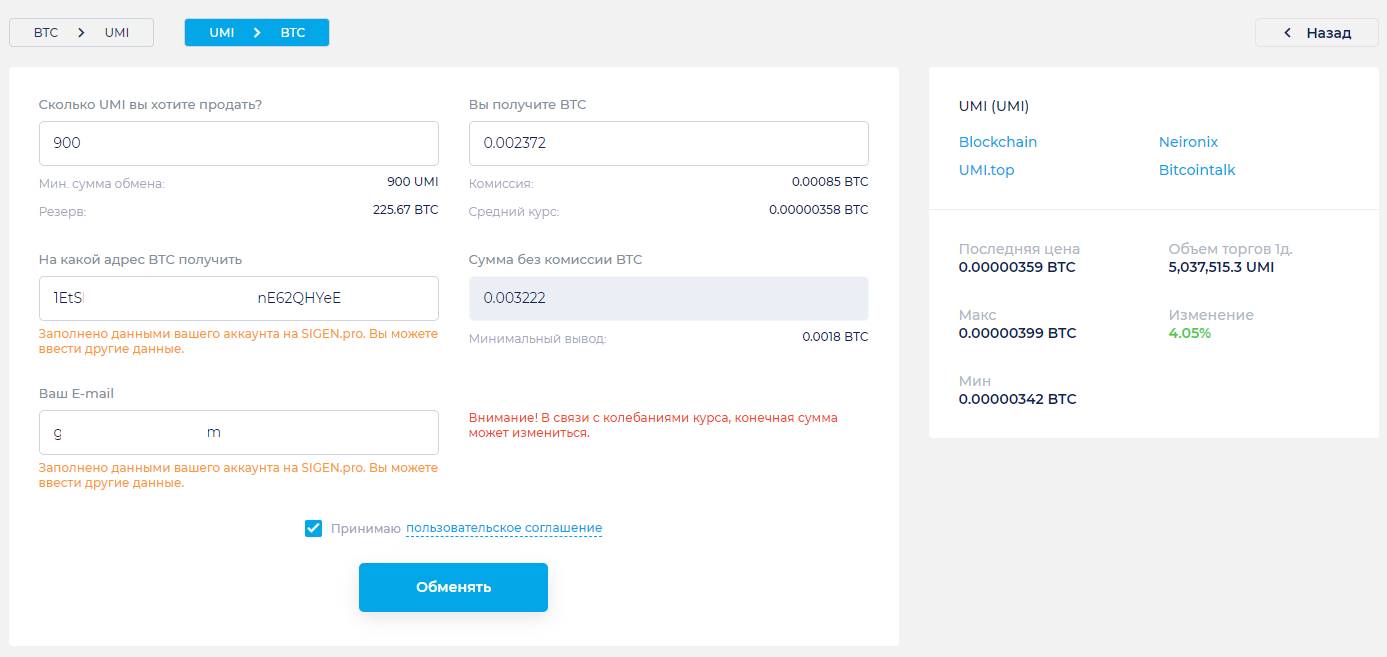This screenshot has height=657, width=1387.
Task: Click the BTC address input field
Action: [239, 298]
